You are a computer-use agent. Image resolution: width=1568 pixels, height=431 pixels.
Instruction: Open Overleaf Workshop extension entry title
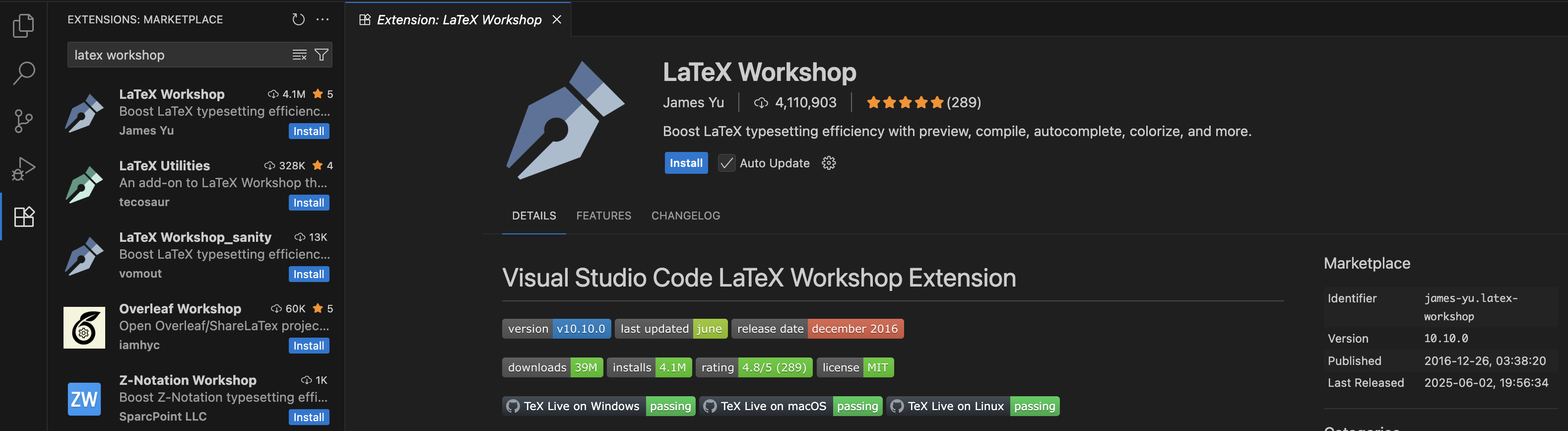180,309
